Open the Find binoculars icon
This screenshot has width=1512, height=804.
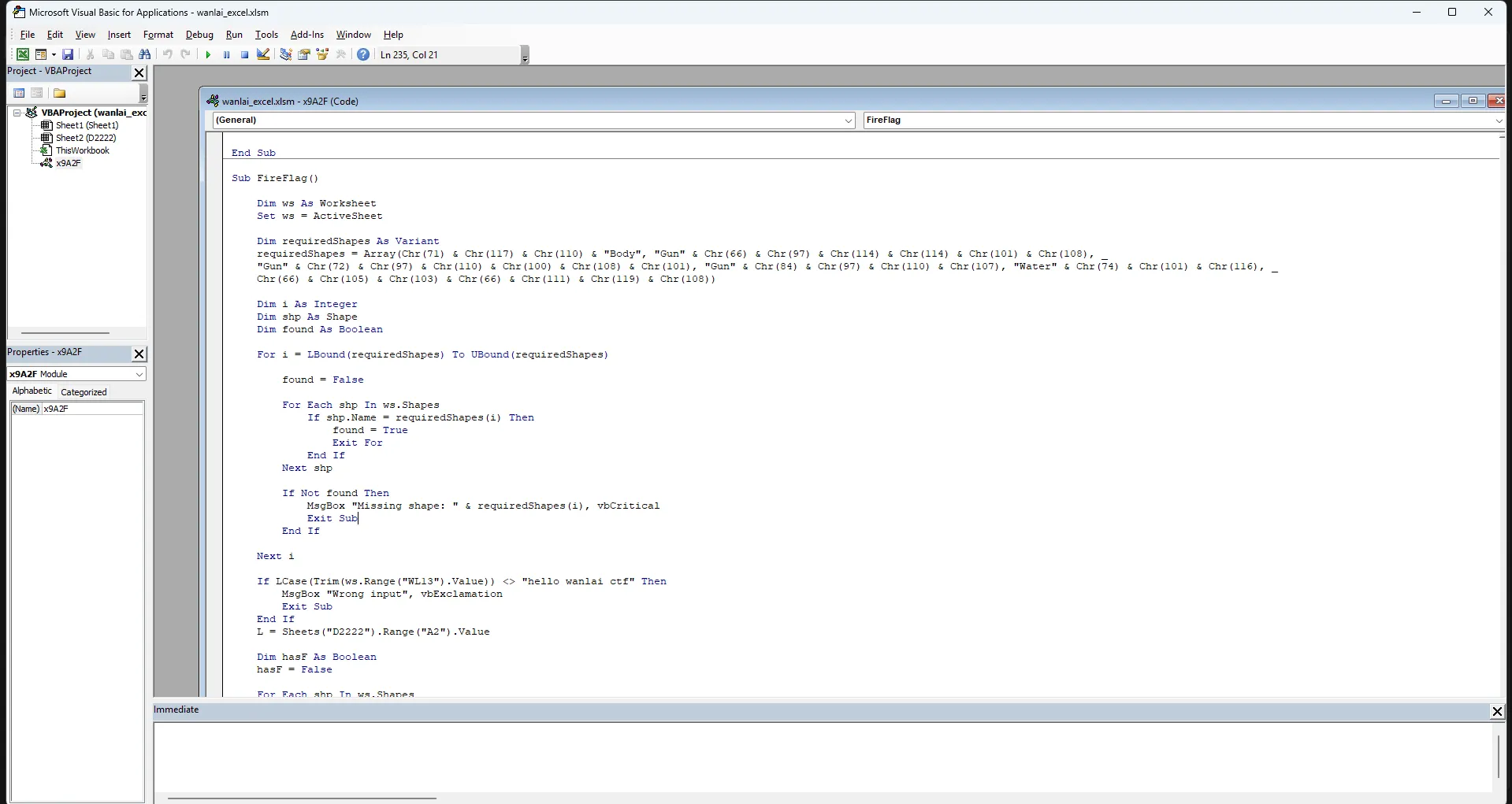click(144, 54)
